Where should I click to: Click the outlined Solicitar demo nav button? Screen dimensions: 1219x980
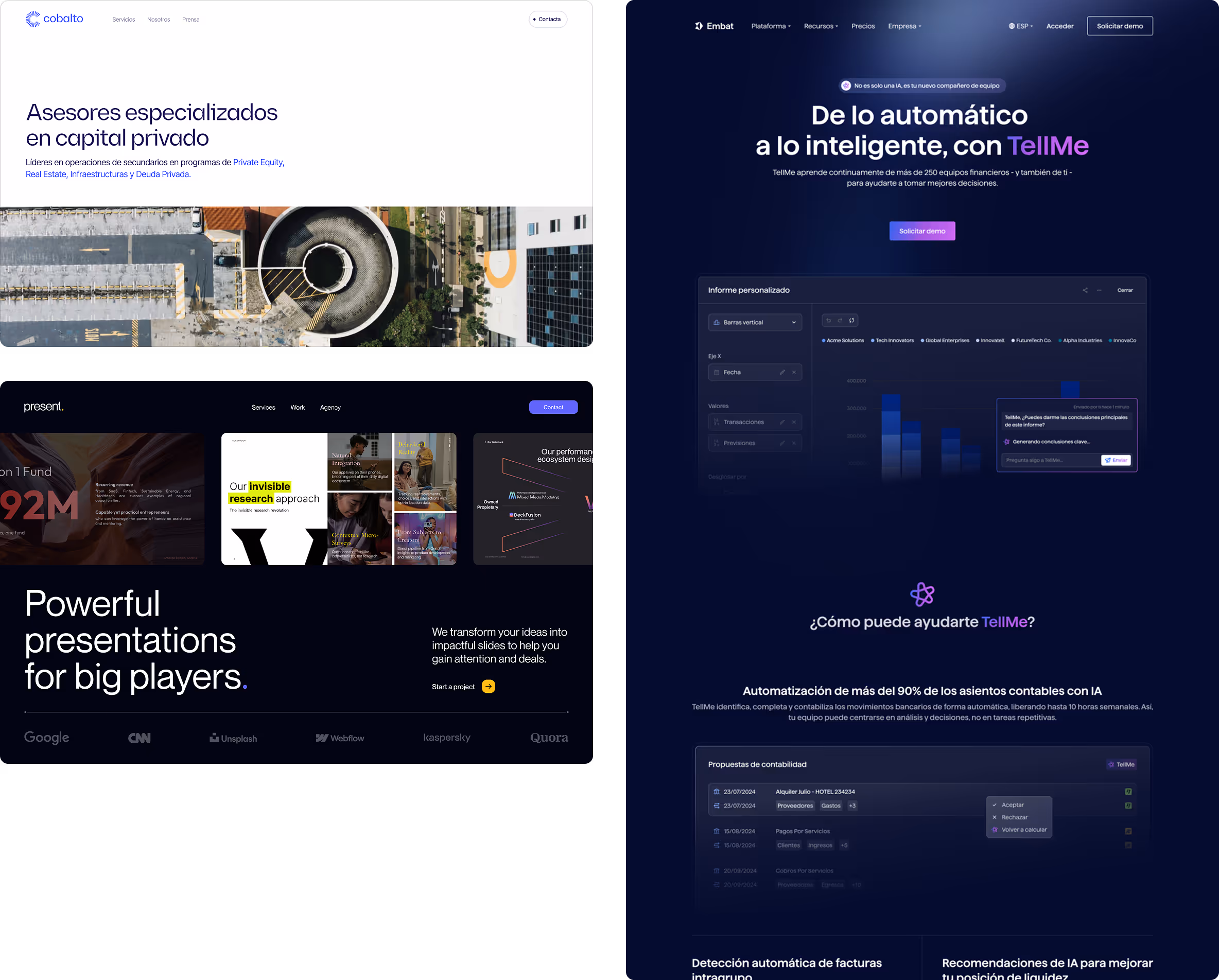tap(1120, 26)
